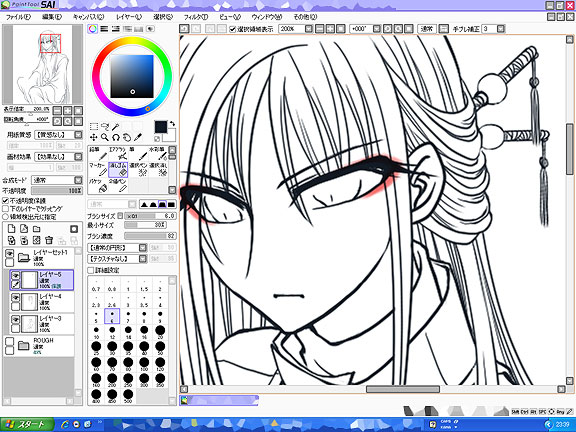Adjust the layer opacity slider
Viewport: 576px width, 432px height.
pyautogui.click(x=57, y=191)
